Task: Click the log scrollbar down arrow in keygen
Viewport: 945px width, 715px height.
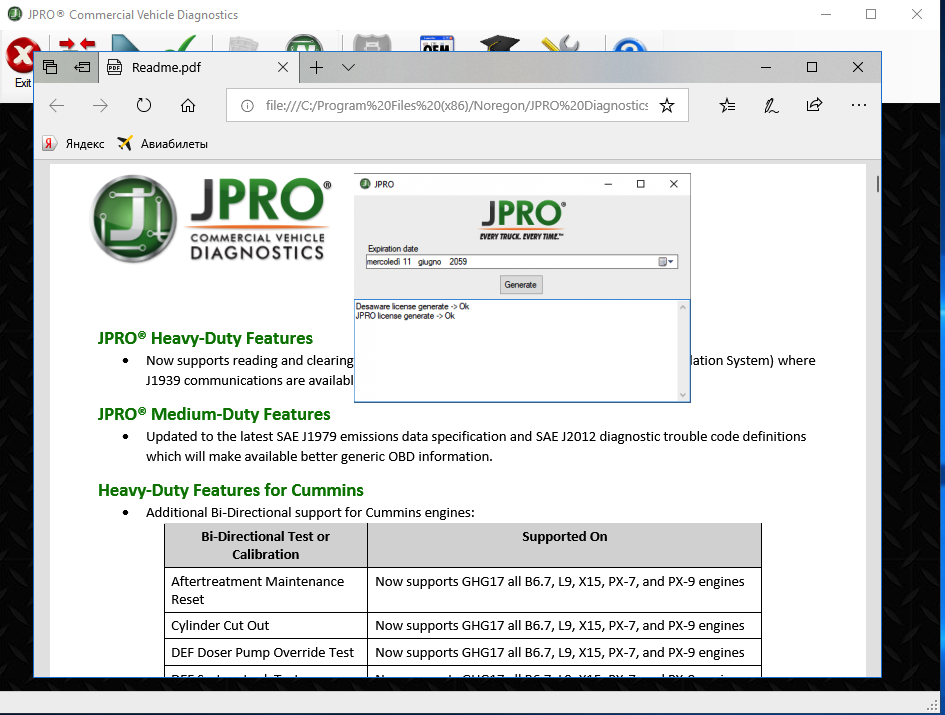Action: tap(682, 395)
